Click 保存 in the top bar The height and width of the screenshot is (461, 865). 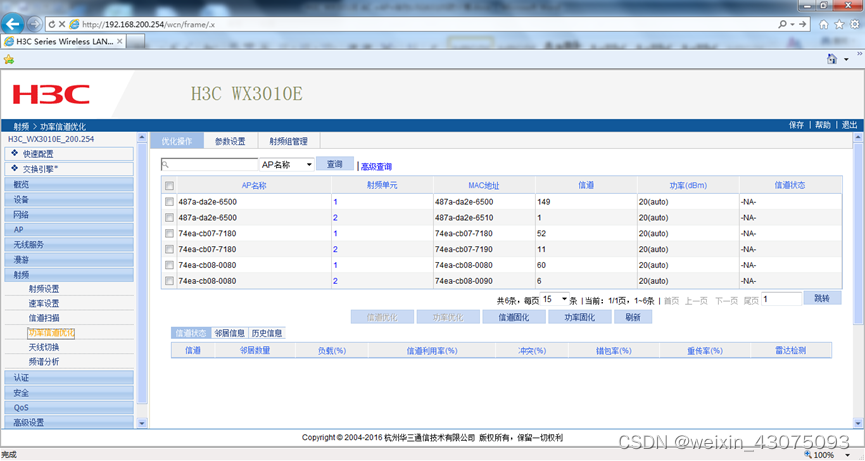tap(796, 125)
